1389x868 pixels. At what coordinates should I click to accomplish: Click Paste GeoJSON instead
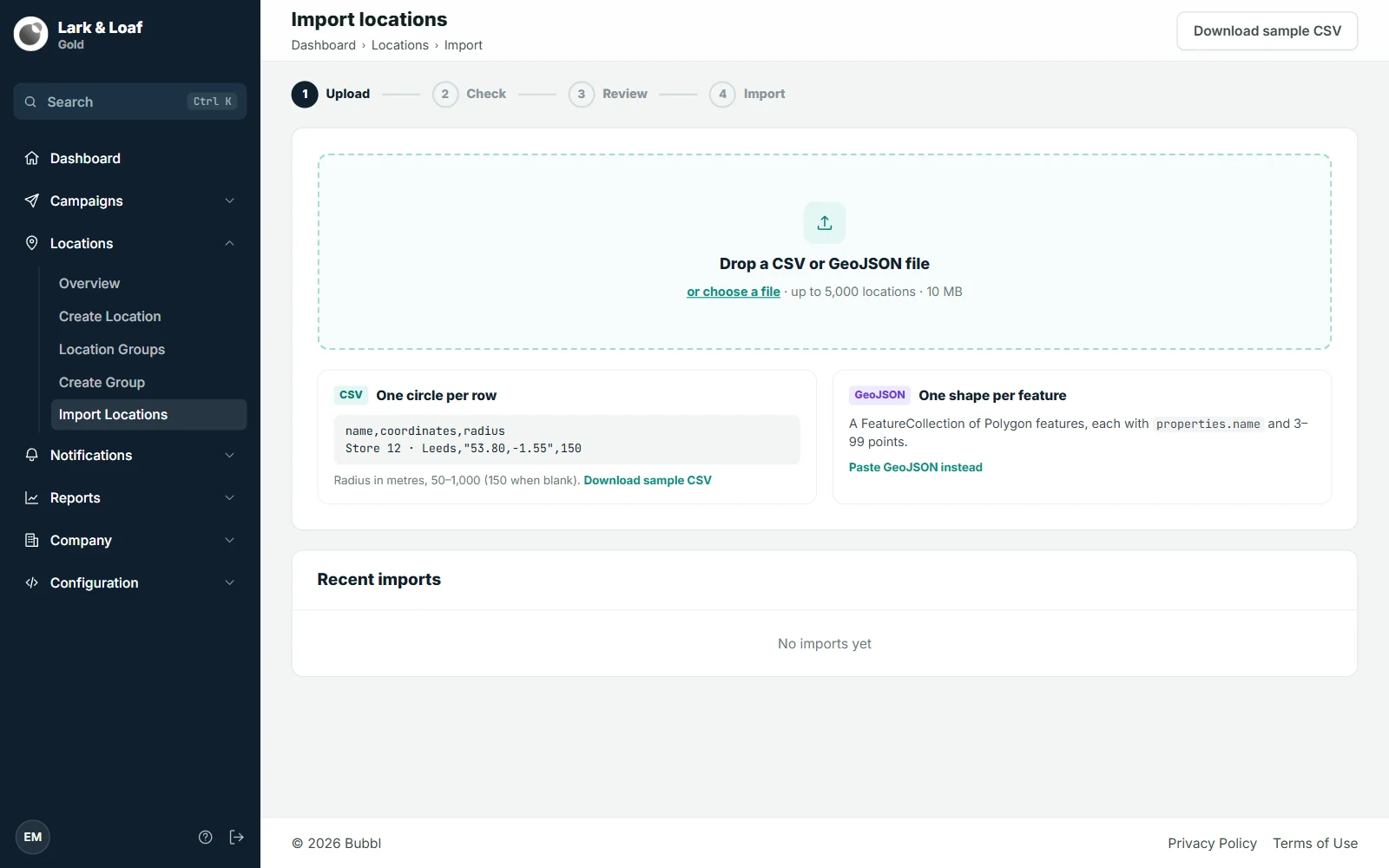[x=916, y=467]
